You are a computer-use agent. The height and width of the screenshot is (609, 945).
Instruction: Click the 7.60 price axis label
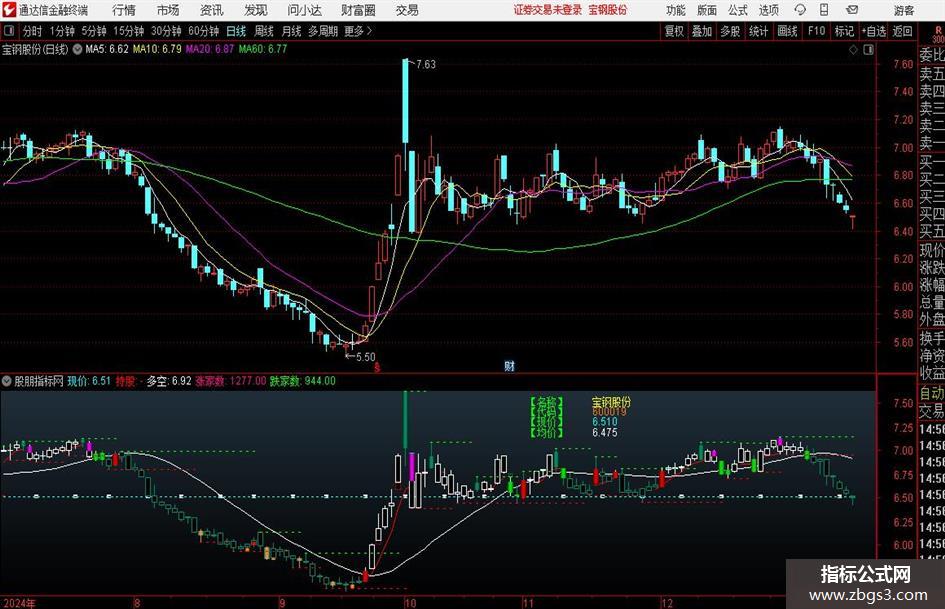tap(903, 64)
